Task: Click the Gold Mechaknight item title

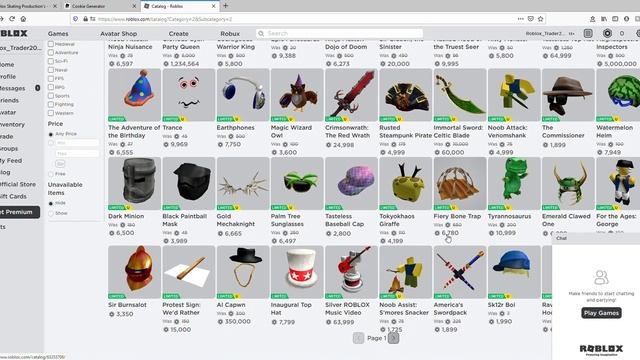Action: [236, 220]
